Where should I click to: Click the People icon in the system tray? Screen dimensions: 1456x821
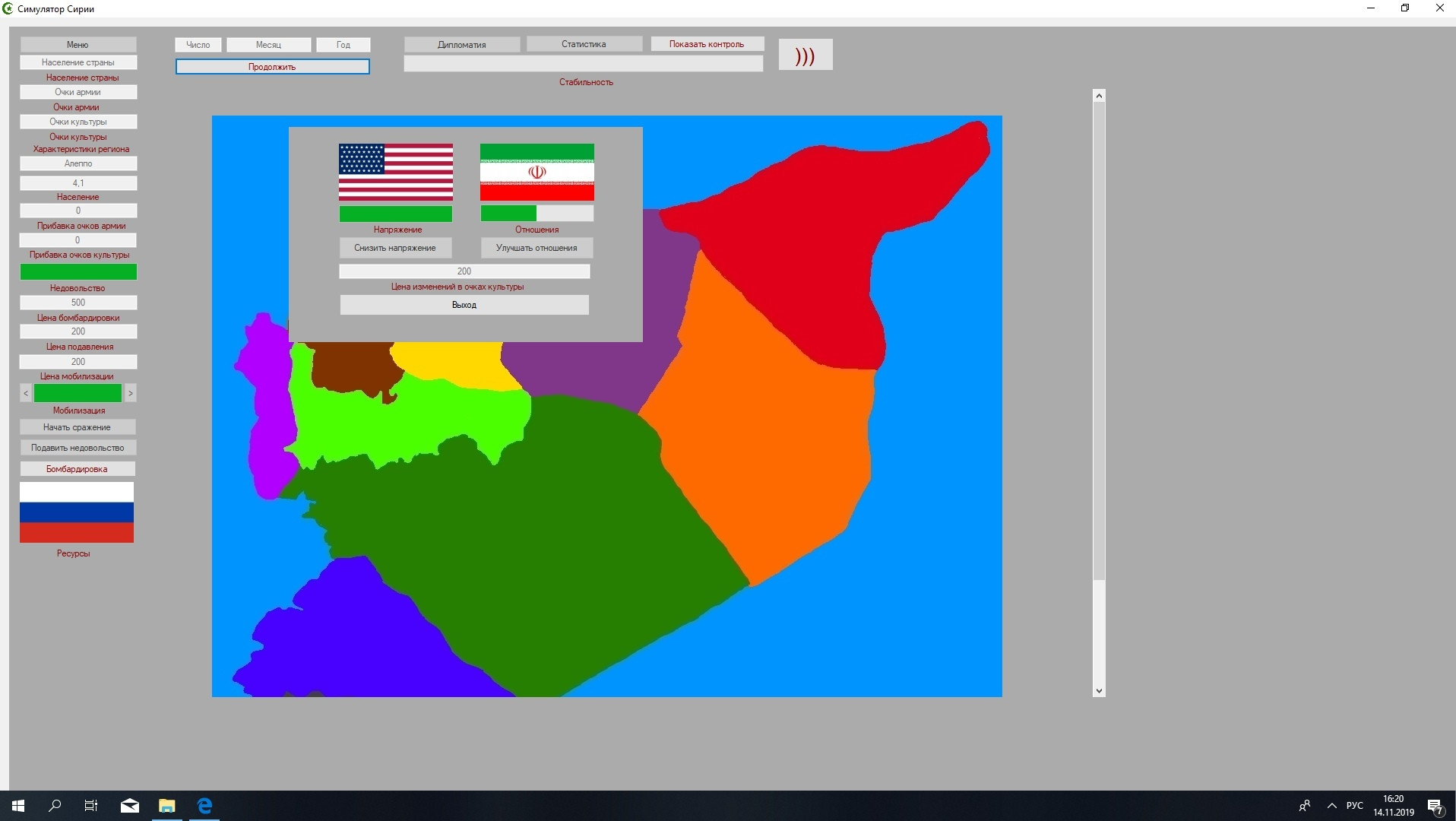(1305, 806)
